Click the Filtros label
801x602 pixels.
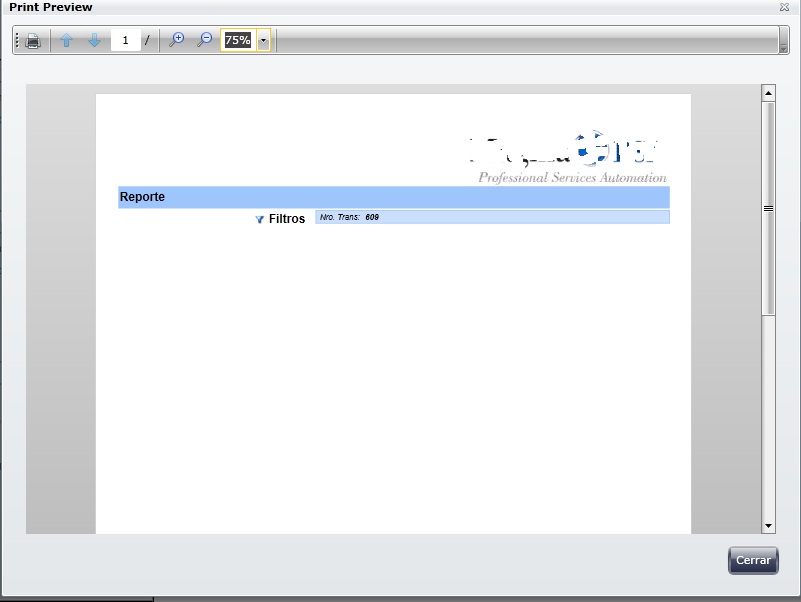tap(287, 219)
